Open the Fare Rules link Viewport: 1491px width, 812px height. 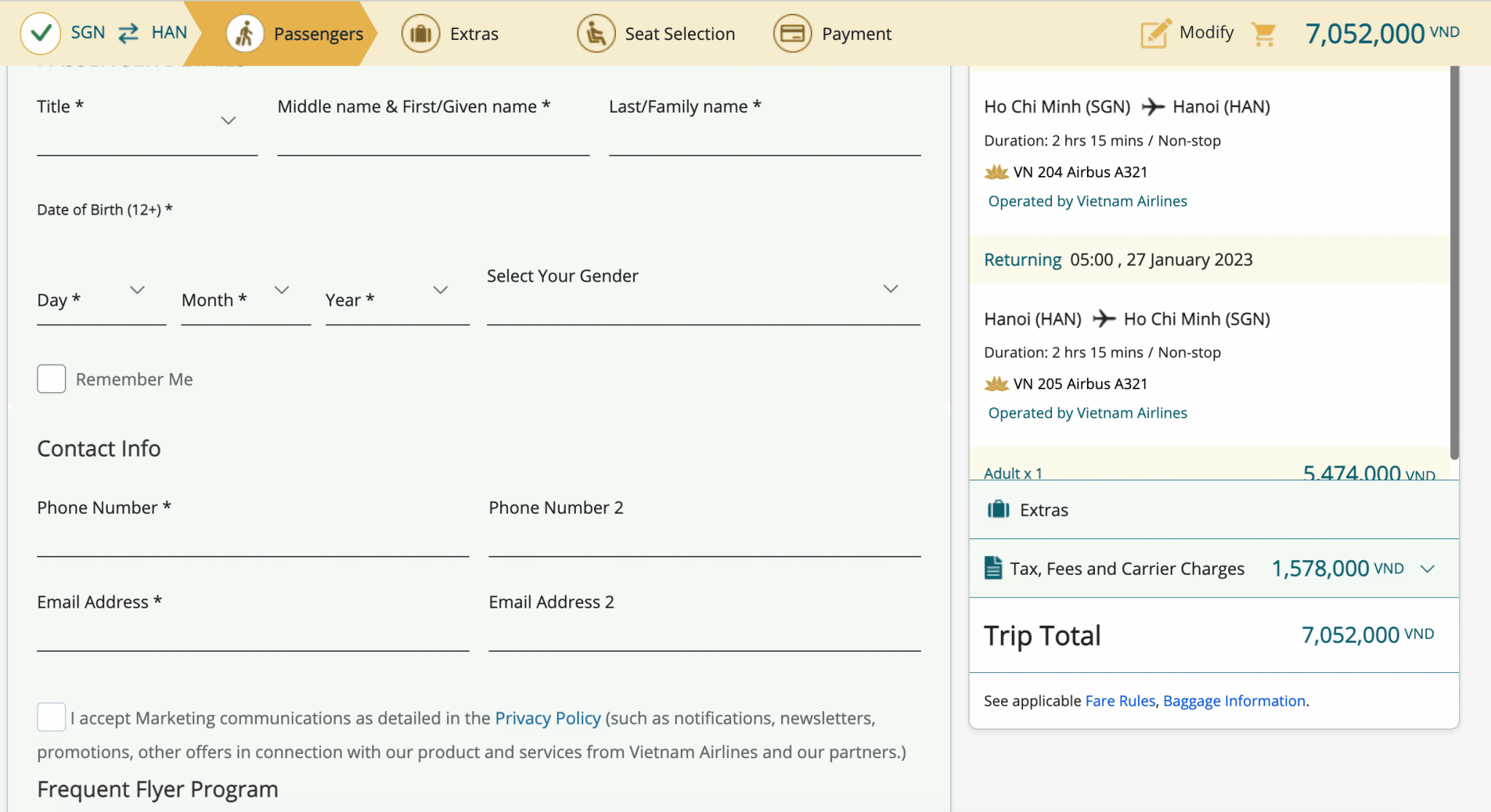pos(1120,701)
